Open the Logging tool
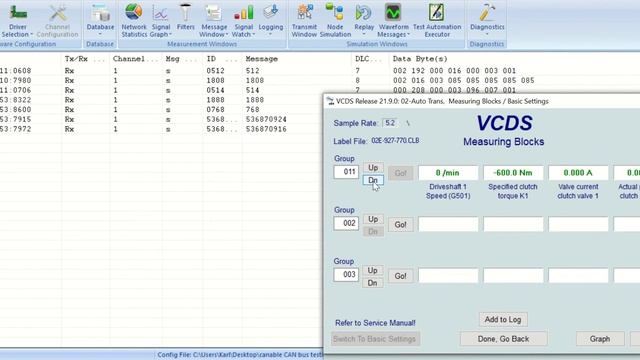 271,20
